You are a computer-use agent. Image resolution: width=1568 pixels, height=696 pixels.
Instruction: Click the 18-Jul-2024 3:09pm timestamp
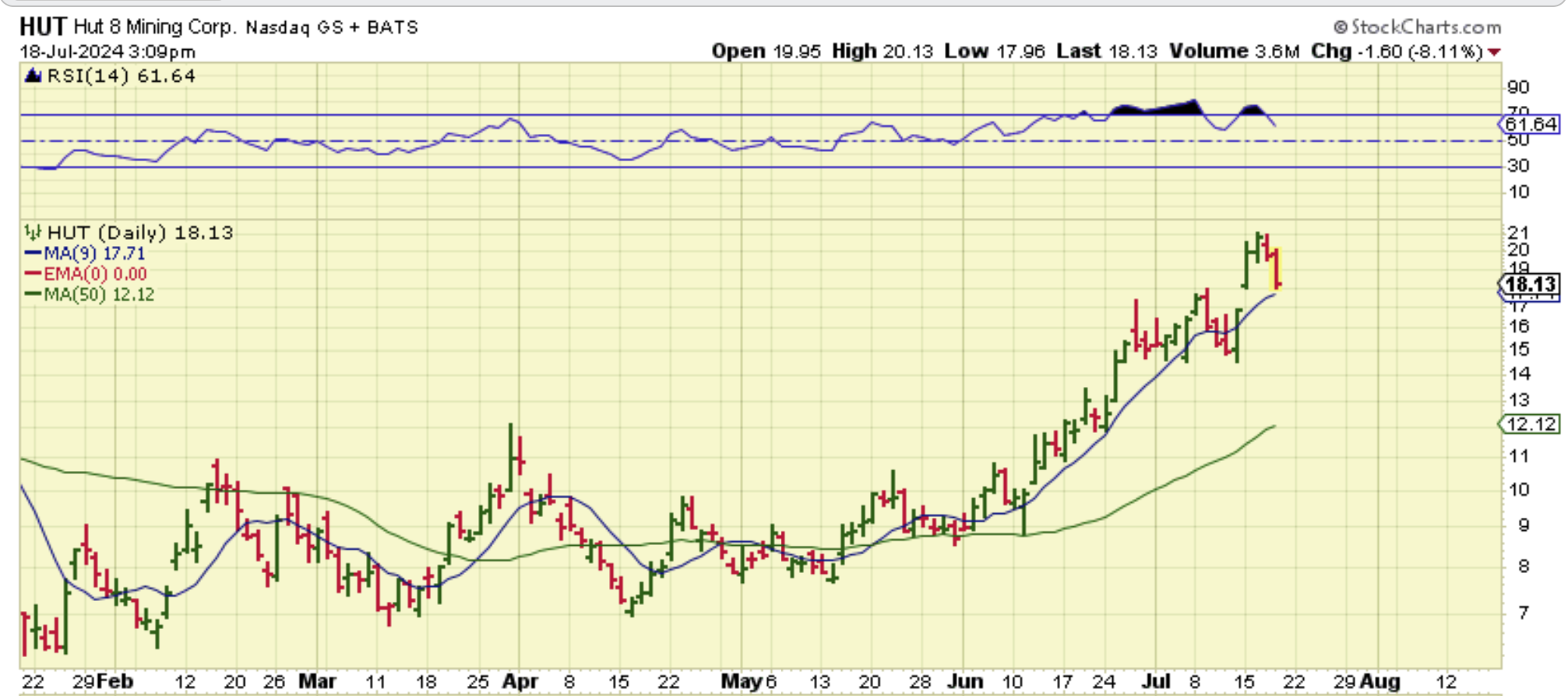[x=107, y=52]
